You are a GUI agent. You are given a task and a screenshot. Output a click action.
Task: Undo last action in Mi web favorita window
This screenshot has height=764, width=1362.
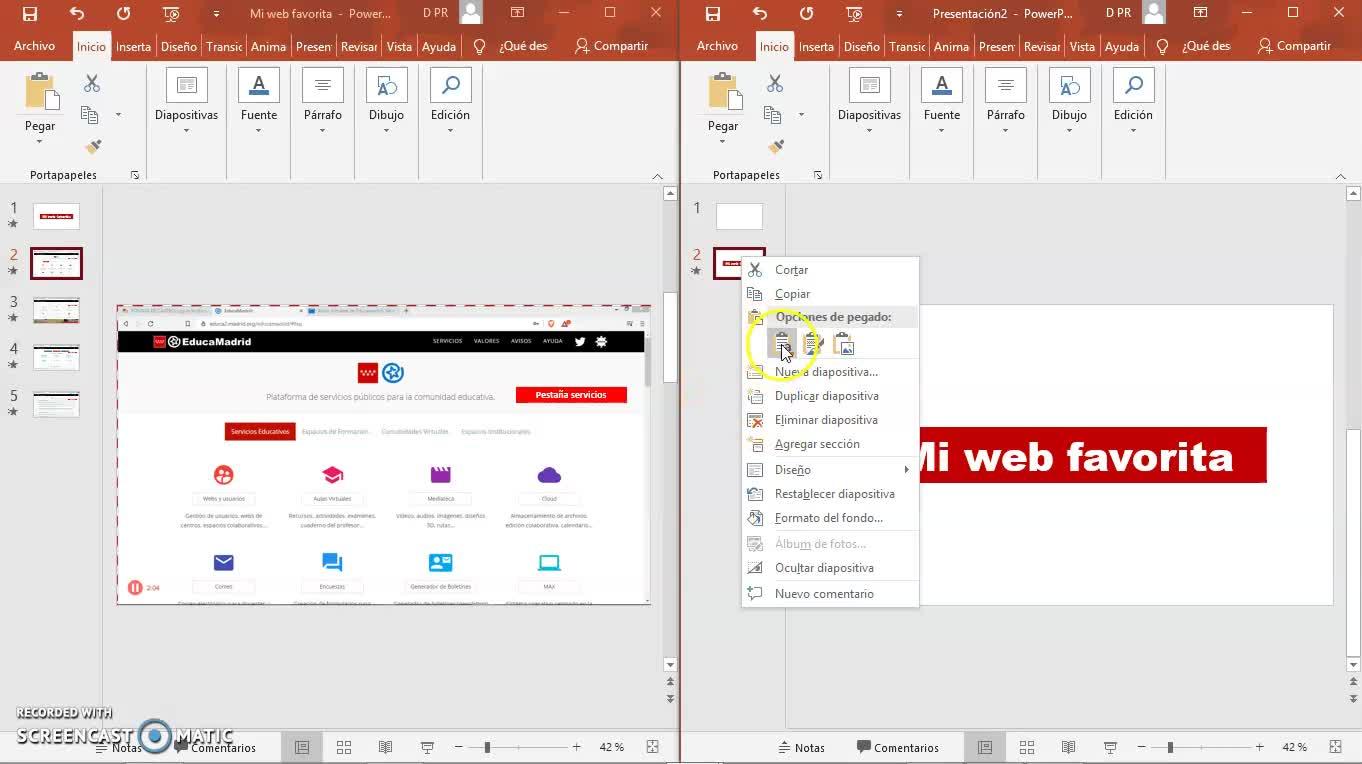[77, 14]
